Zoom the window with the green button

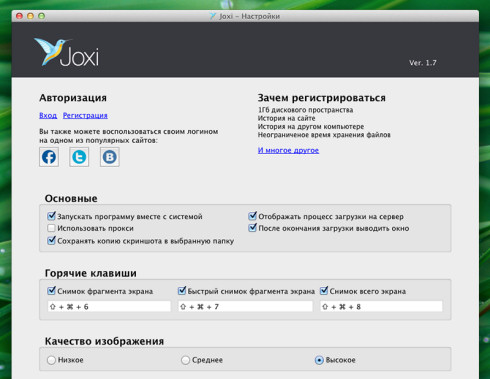pos(41,16)
